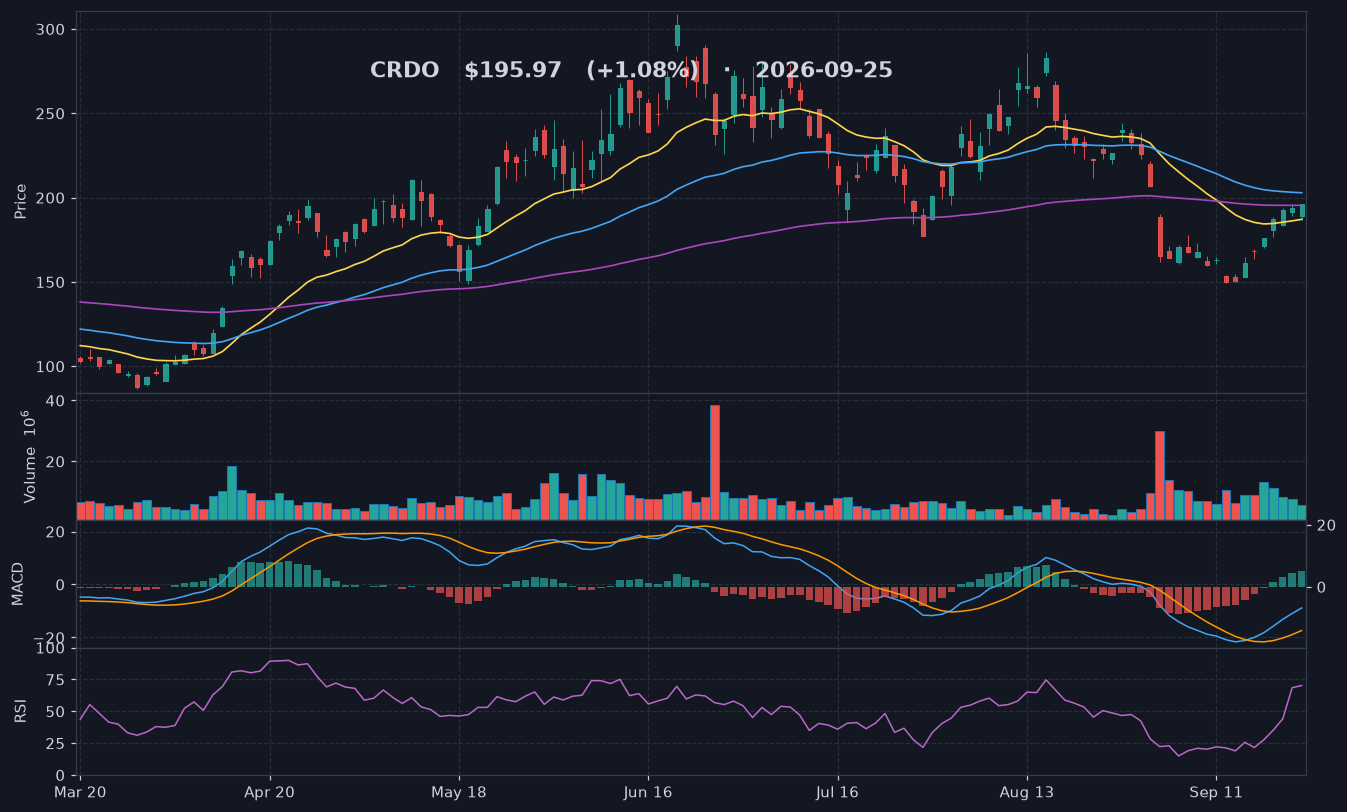Click the highest candlestick near 300
Viewport: 1347px width, 812px height.
point(677,33)
